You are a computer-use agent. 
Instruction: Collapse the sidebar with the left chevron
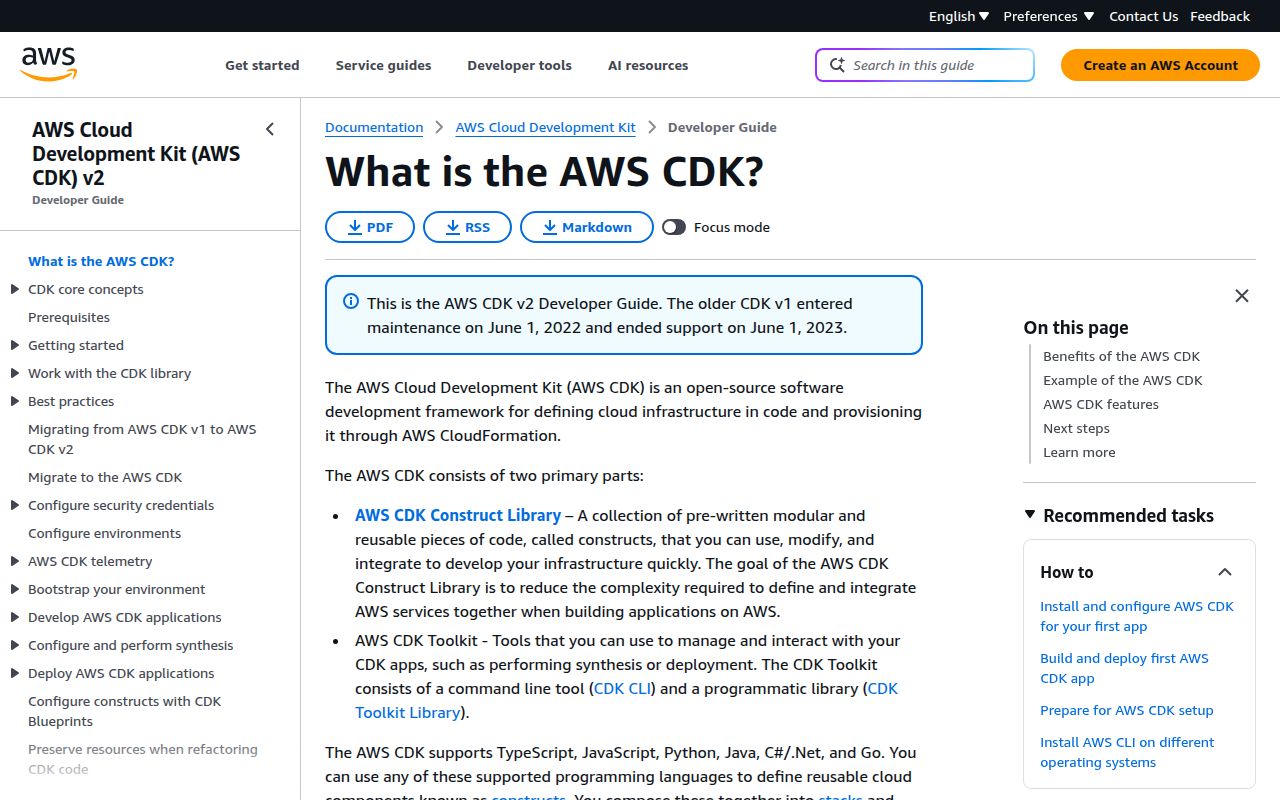(x=270, y=129)
